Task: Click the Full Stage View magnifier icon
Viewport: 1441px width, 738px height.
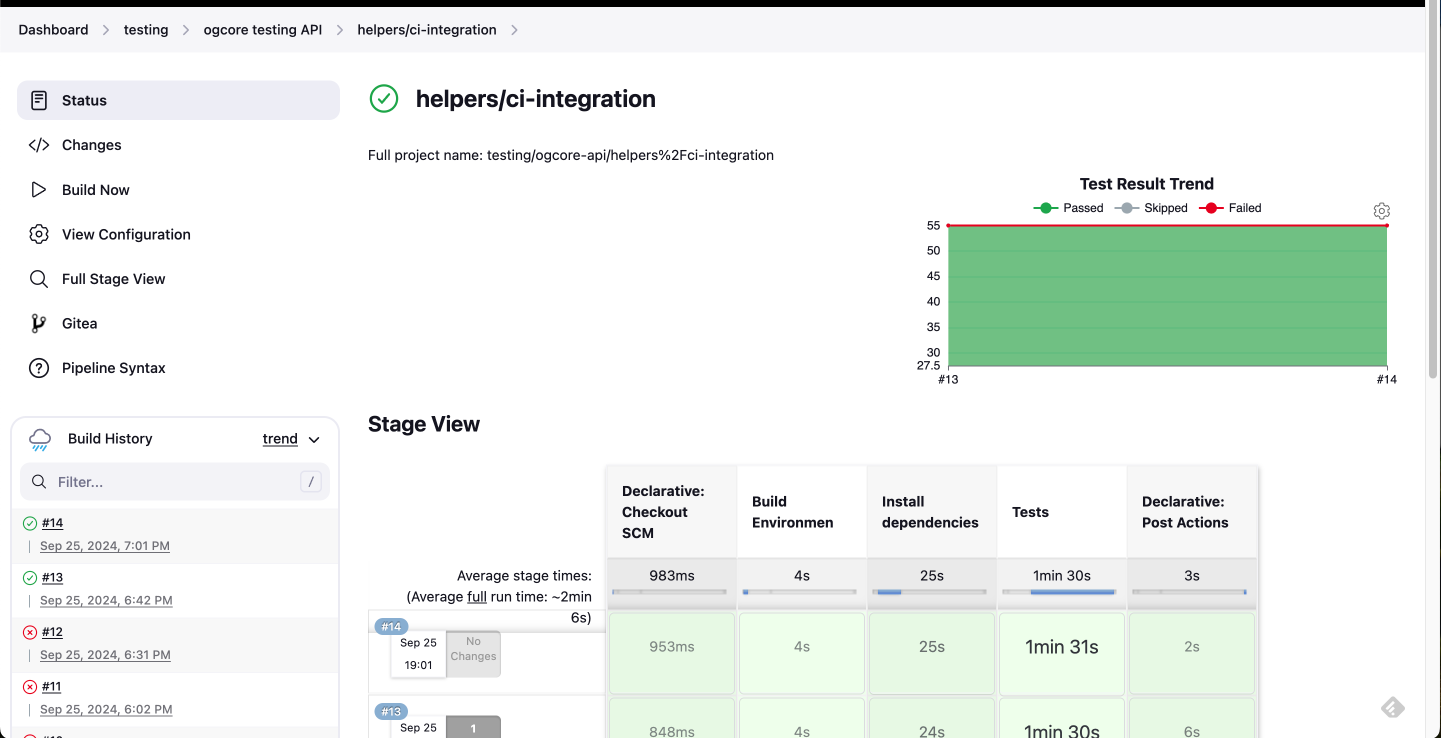Action: (x=39, y=279)
